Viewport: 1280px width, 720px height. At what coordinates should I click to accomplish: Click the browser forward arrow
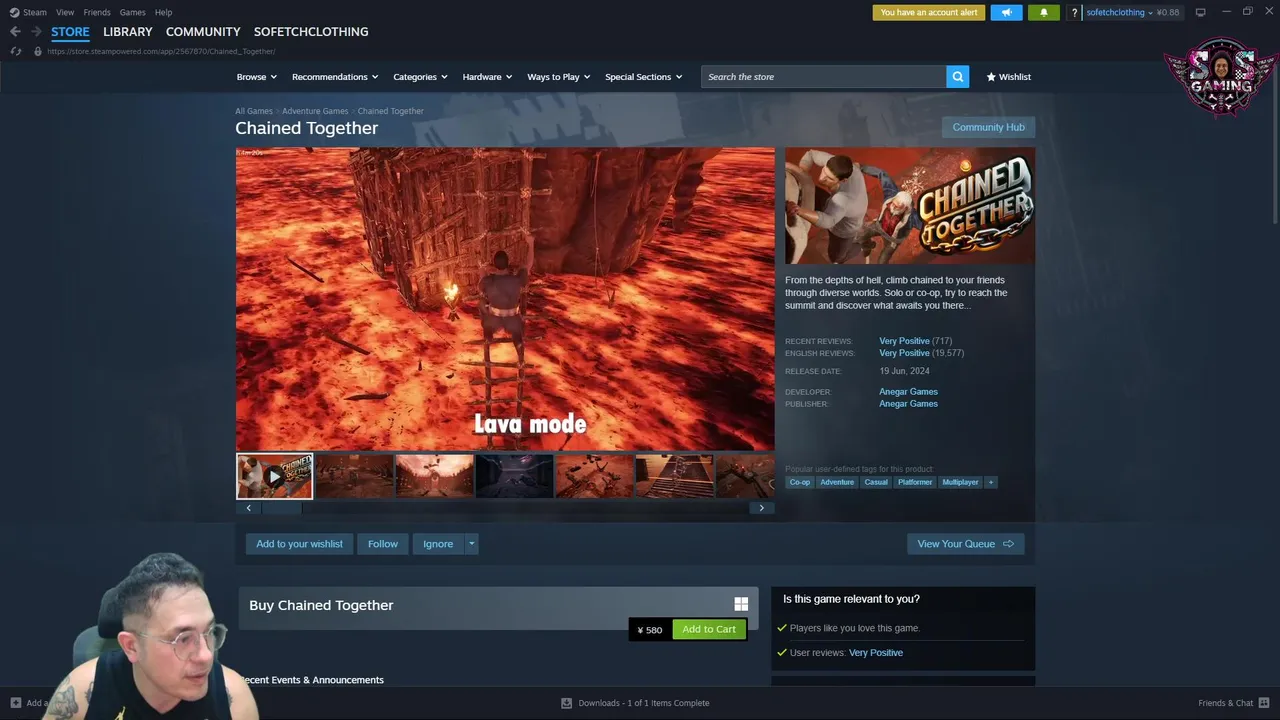coord(36,32)
